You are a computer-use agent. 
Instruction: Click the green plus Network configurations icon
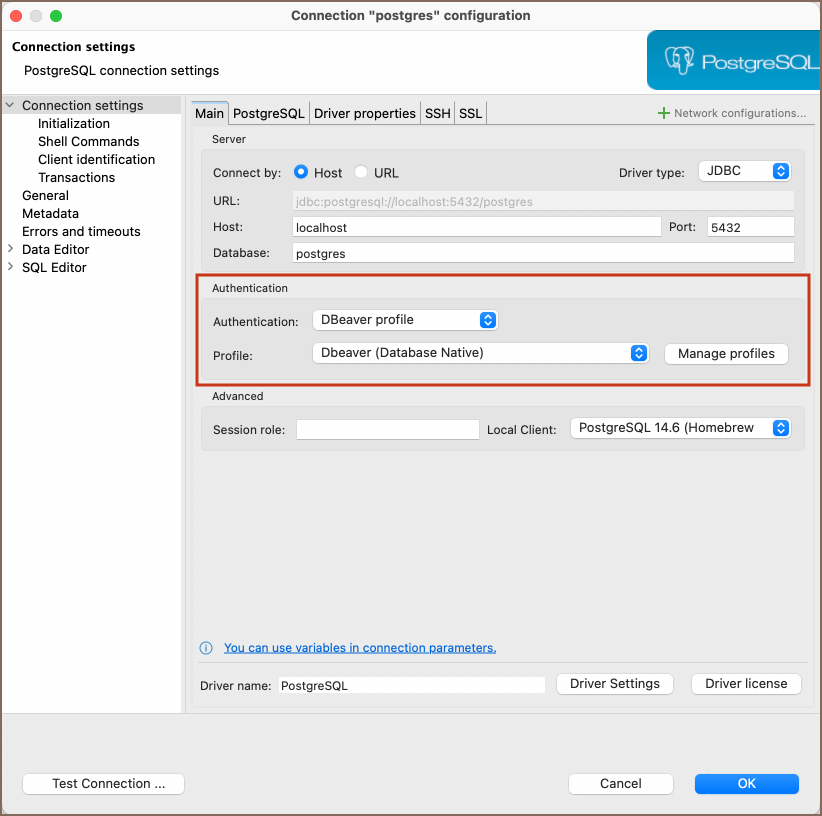(x=663, y=113)
